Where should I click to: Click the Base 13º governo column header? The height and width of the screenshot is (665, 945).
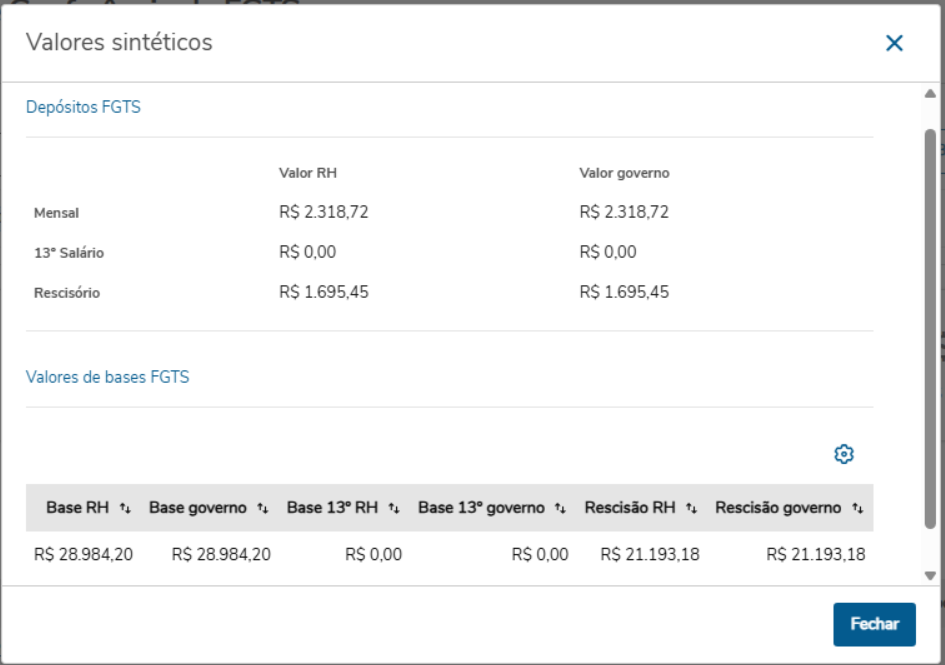pos(481,508)
